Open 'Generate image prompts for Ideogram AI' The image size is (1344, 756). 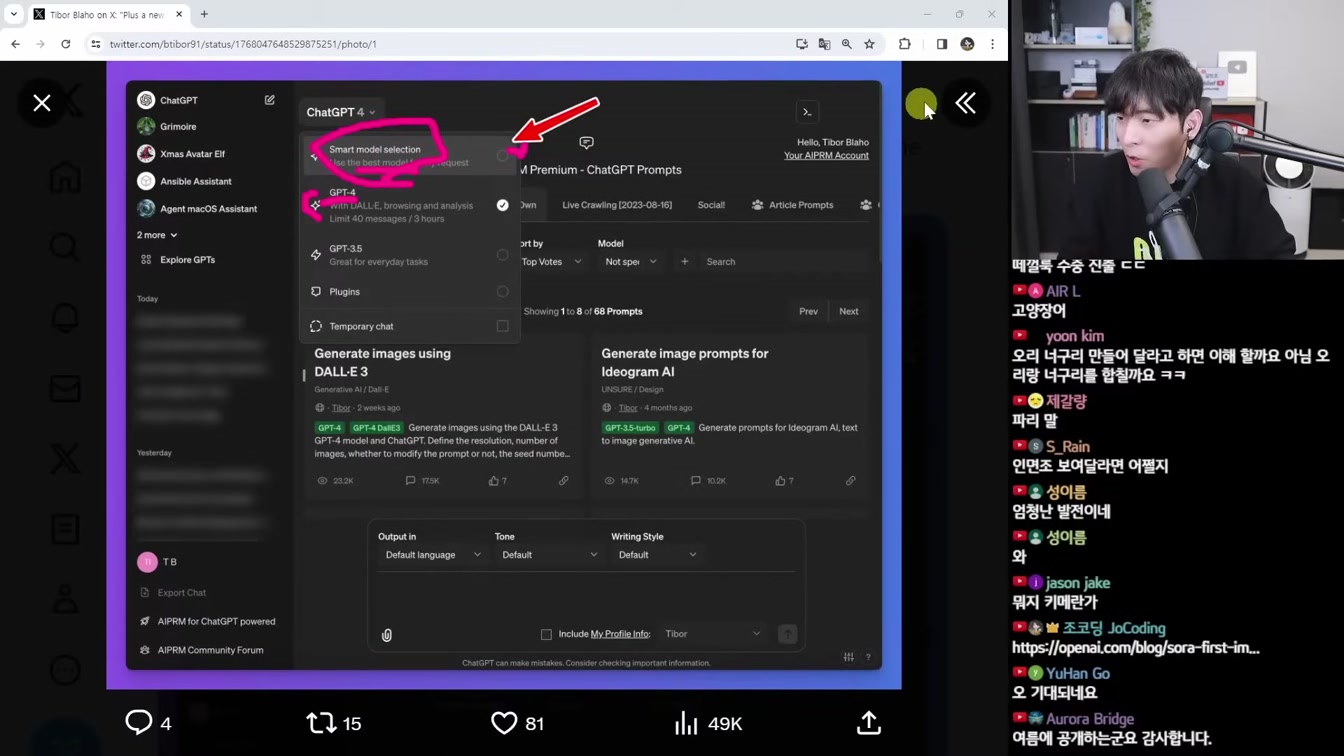[684, 362]
